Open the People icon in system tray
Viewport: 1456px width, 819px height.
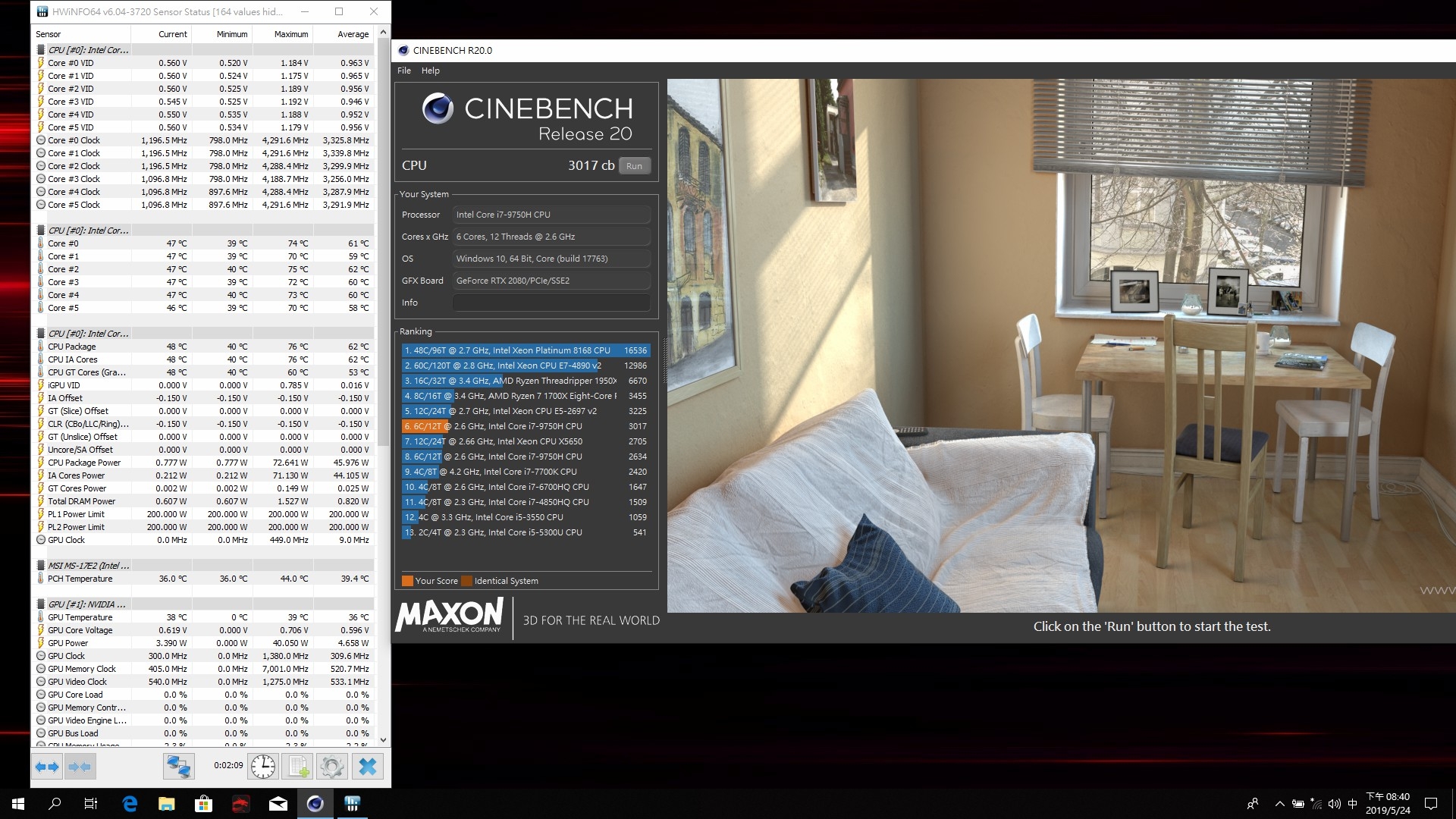click(1253, 804)
